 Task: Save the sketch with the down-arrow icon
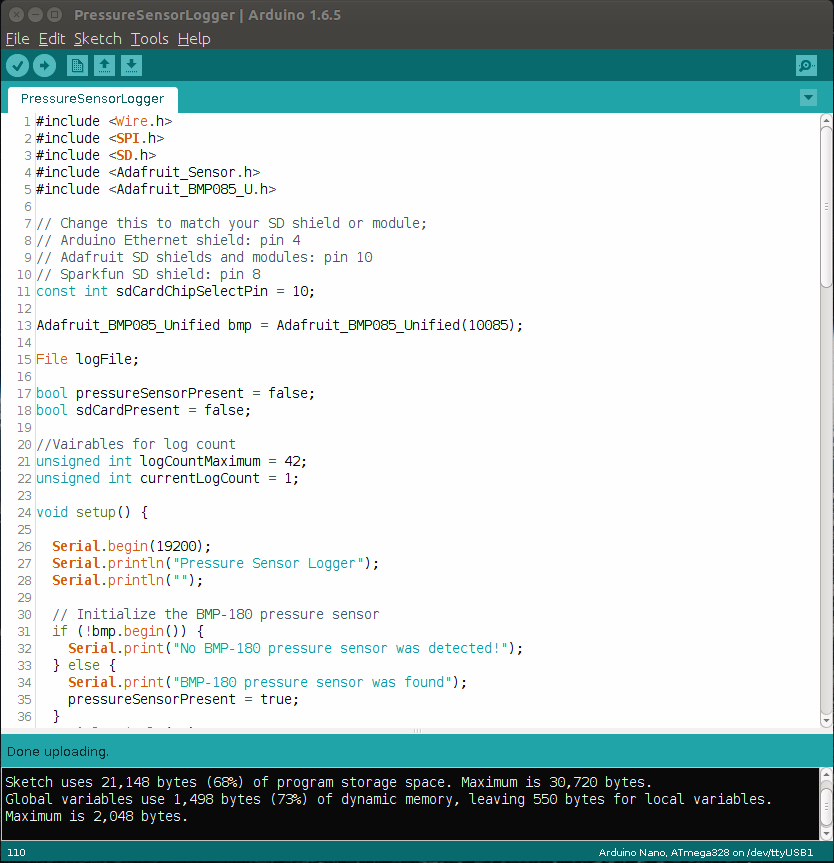click(131, 66)
